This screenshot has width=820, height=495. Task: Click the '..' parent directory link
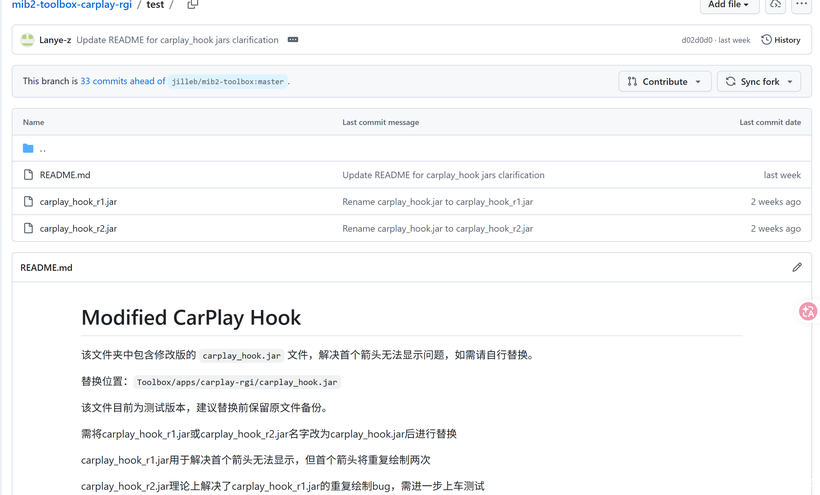(43, 149)
